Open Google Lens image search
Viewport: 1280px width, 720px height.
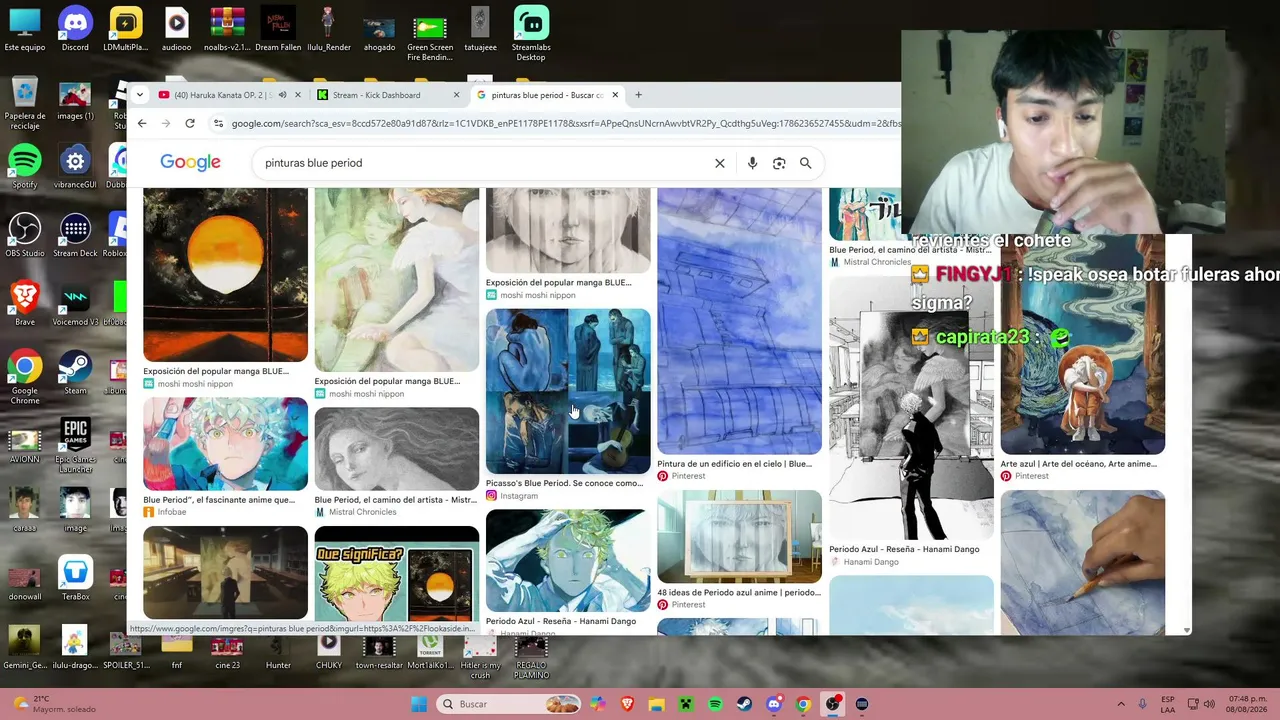click(779, 163)
